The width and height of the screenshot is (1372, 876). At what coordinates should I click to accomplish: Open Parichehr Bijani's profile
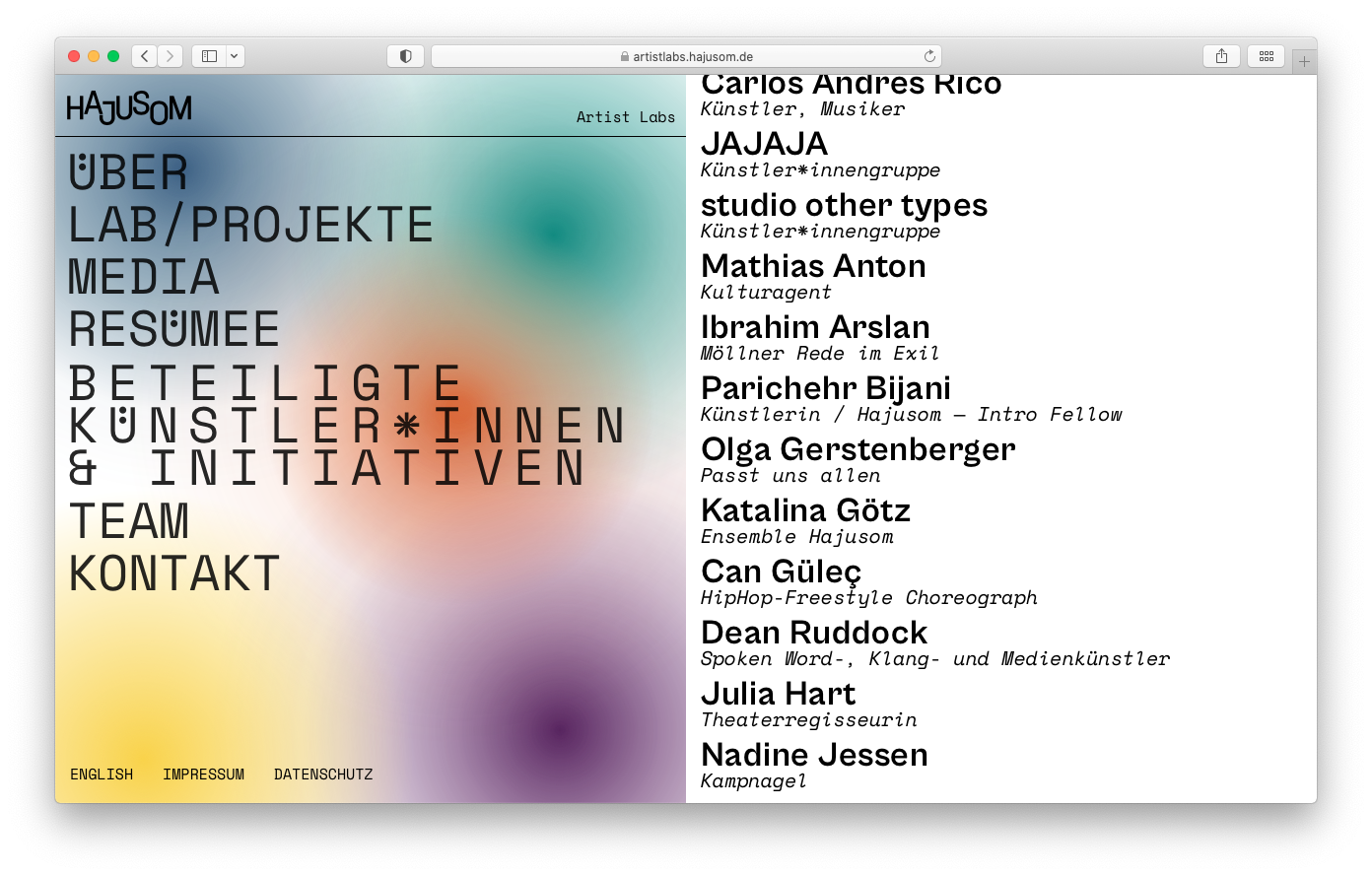826,388
